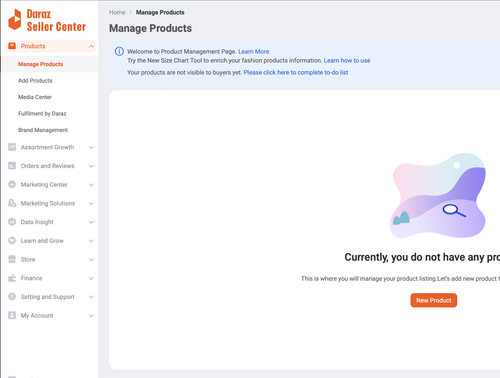
Task: Click the Data Insight sidebar icon
Action: coord(12,222)
